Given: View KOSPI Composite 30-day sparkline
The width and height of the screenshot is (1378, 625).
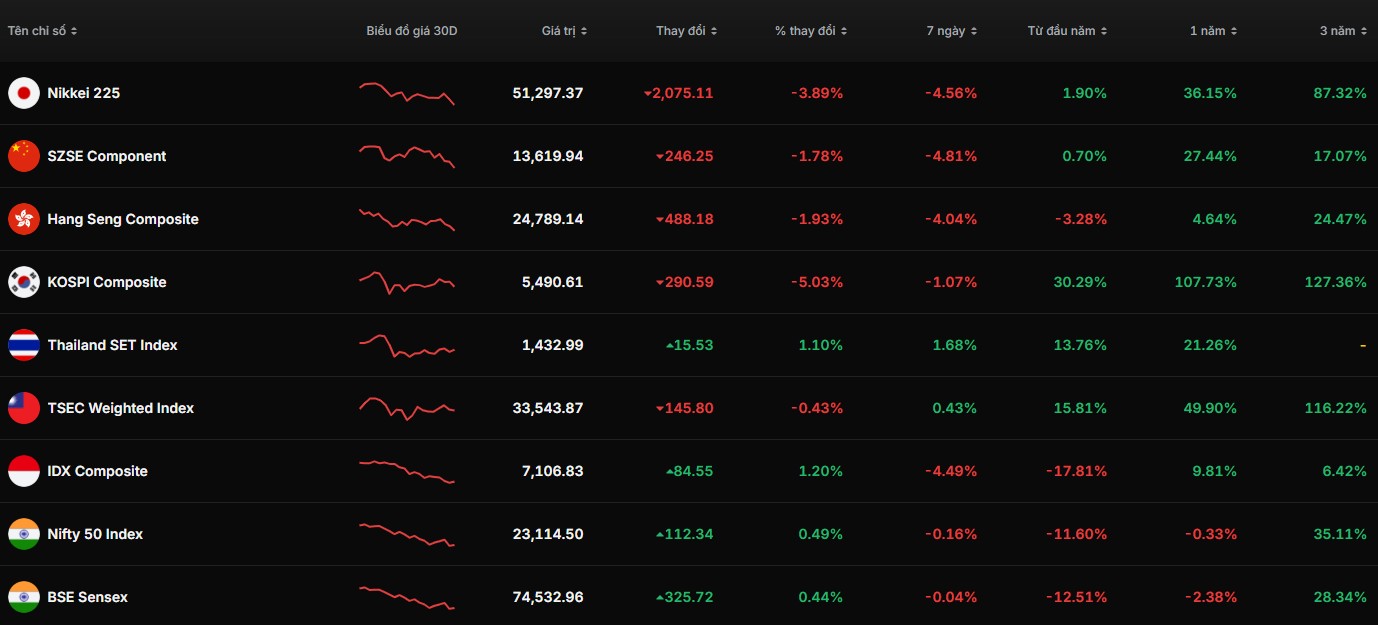Looking at the screenshot, I should click(x=407, y=282).
